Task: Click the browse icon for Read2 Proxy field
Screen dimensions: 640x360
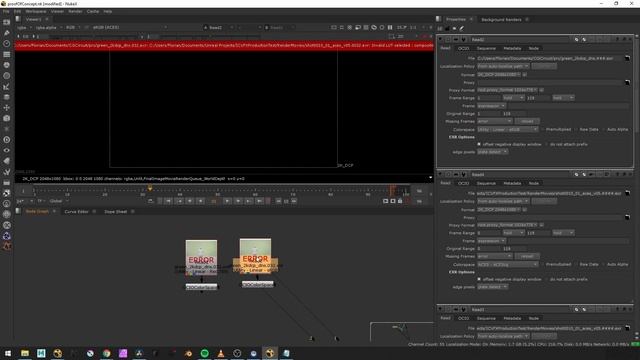Action: click(x=627, y=82)
